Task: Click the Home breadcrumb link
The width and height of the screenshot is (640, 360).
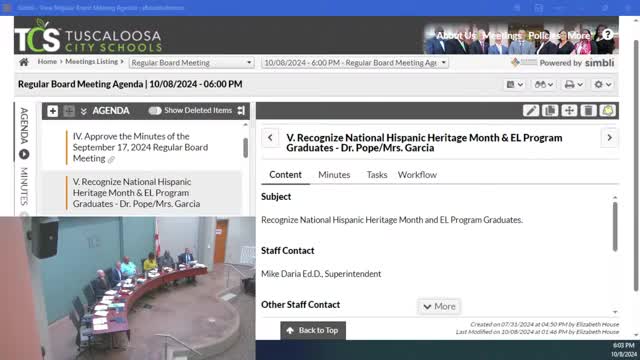Action: (47, 62)
